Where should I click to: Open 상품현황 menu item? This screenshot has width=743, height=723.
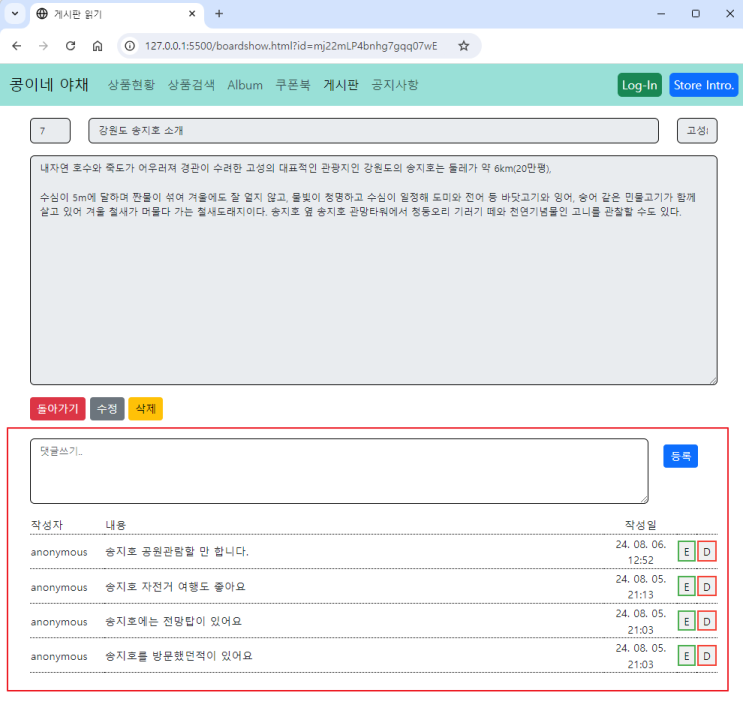coord(131,85)
